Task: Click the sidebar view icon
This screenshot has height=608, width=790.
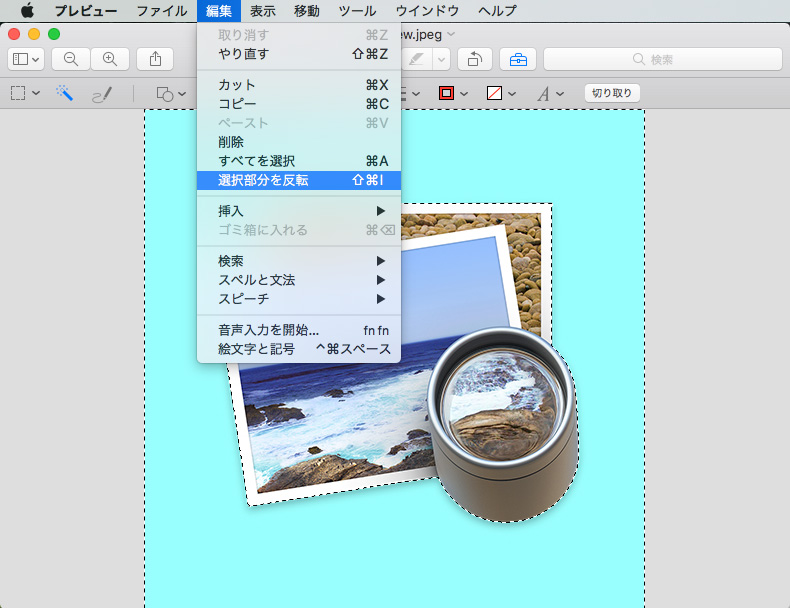Action: (x=20, y=59)
